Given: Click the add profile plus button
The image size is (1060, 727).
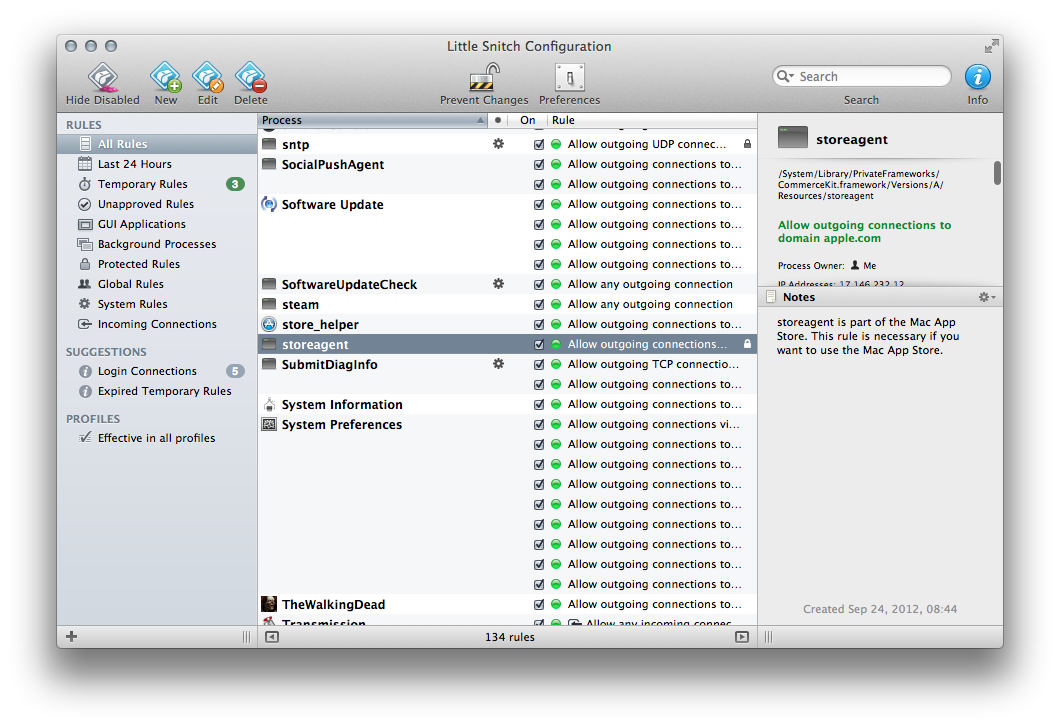Looking at the screenshot, I should [72, 636].
